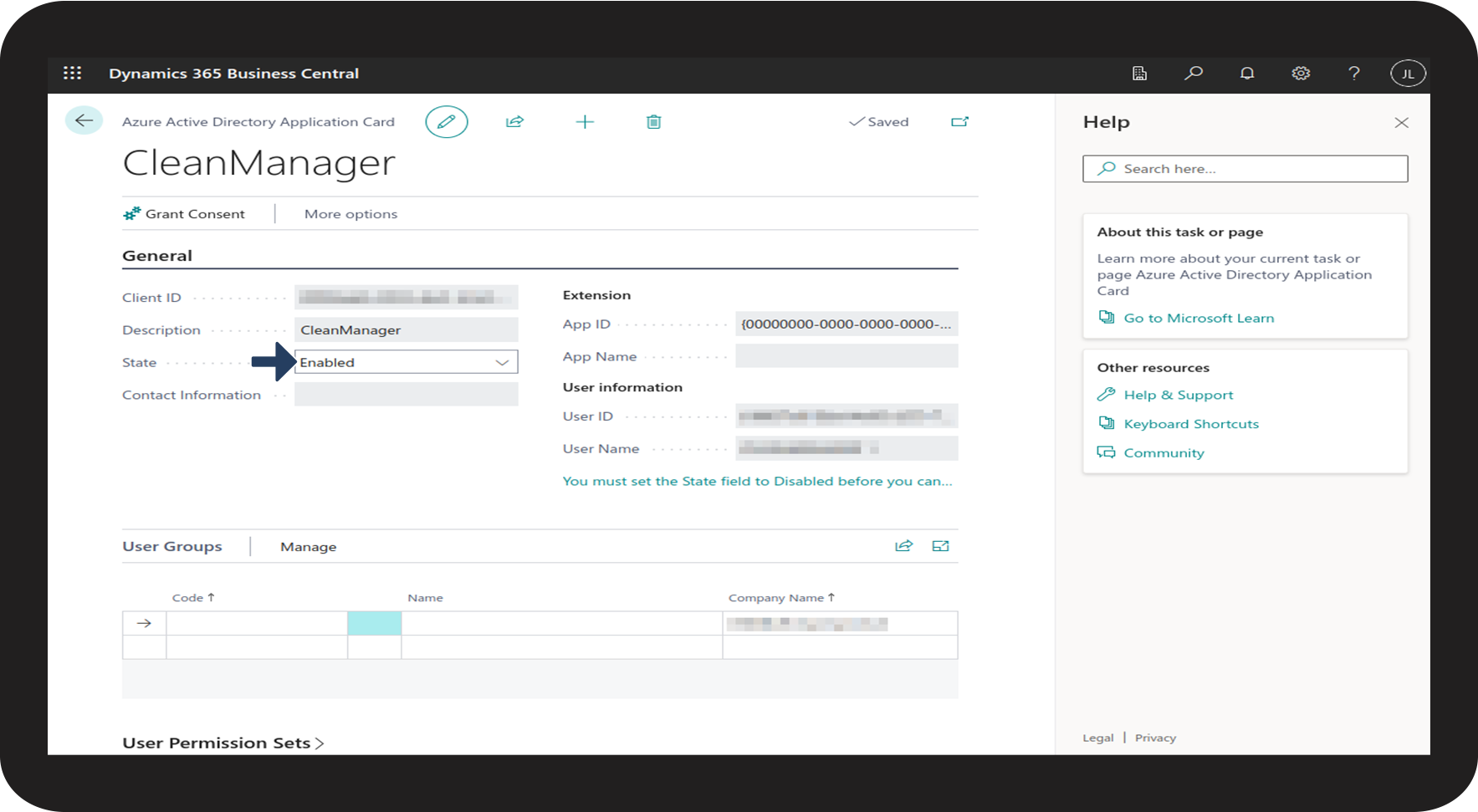Open More options menu
The height and width of the screenshot is (812, 1478).
(x=350, y=214)
